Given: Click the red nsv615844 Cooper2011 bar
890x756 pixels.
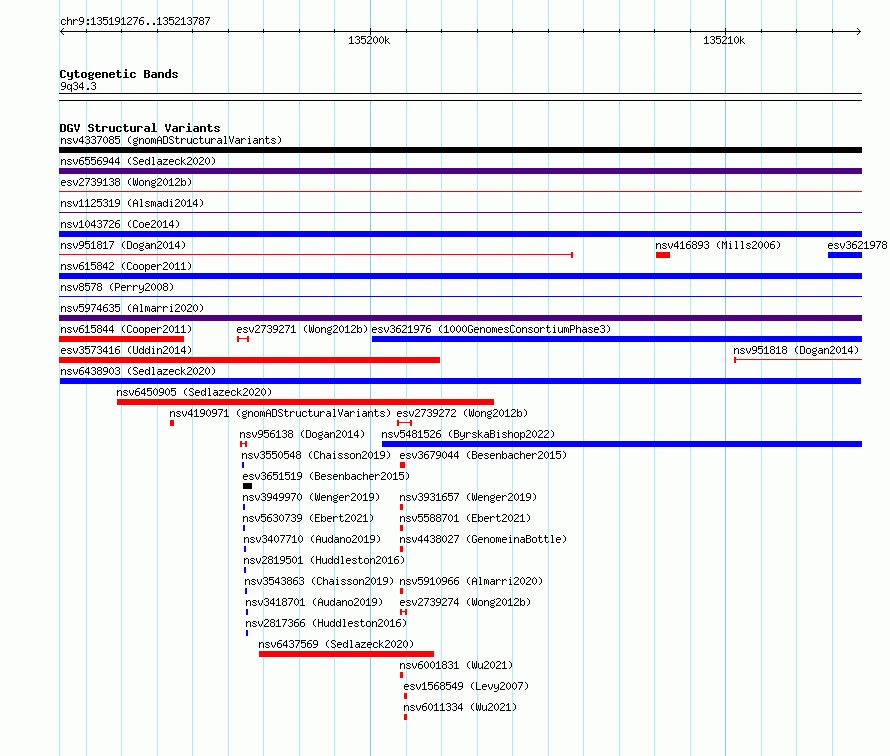Looking at the screenshot, I should pyautogui.click(x=121, y=339).
